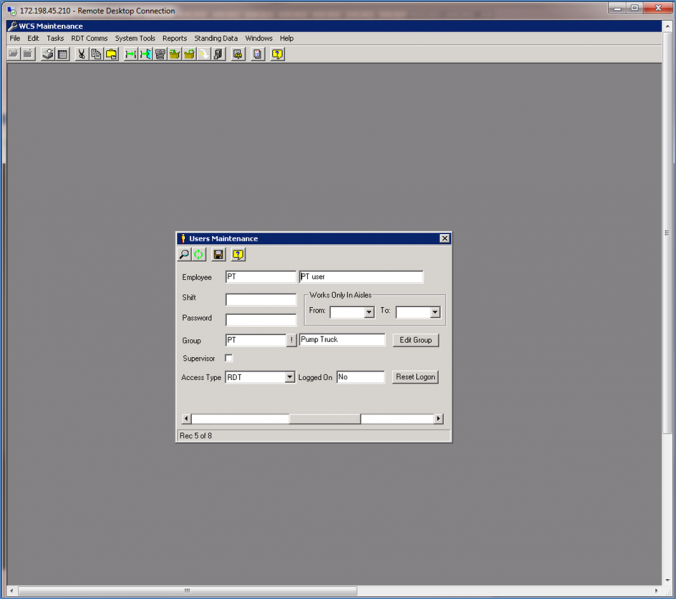Click the curved white arrow toolbar icon
The height and width of the screenshot is (599, 676).
coord(204,54)
